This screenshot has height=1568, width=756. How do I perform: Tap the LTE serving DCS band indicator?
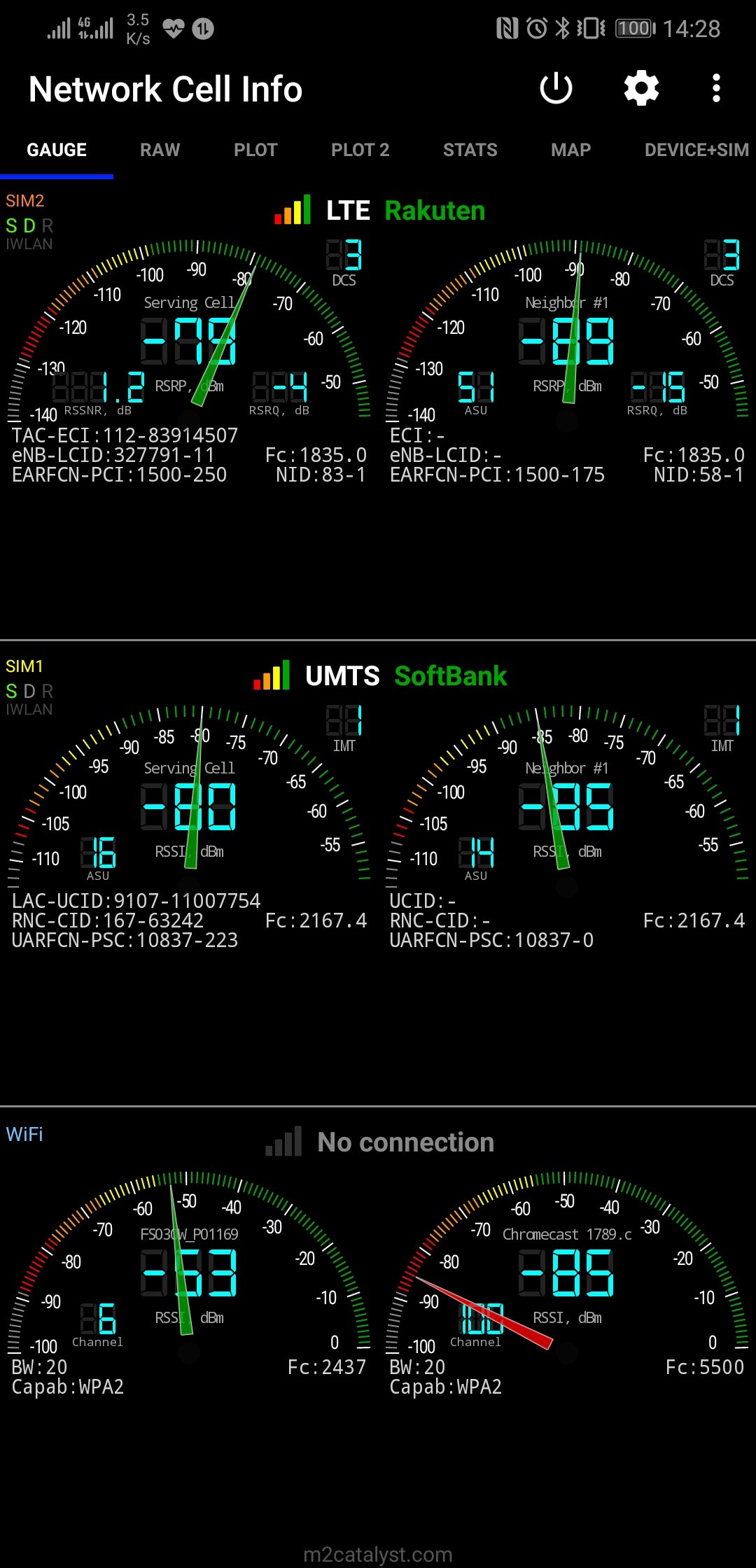click(x=344, y=263)
